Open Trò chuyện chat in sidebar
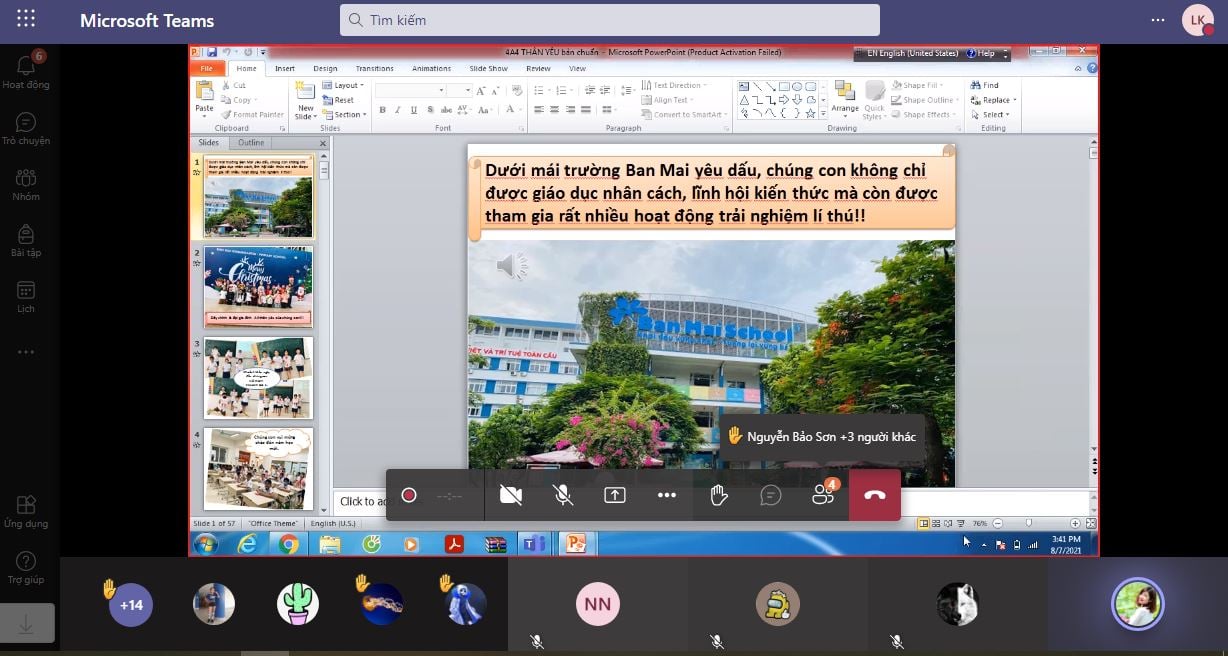 tap(26, 128)
